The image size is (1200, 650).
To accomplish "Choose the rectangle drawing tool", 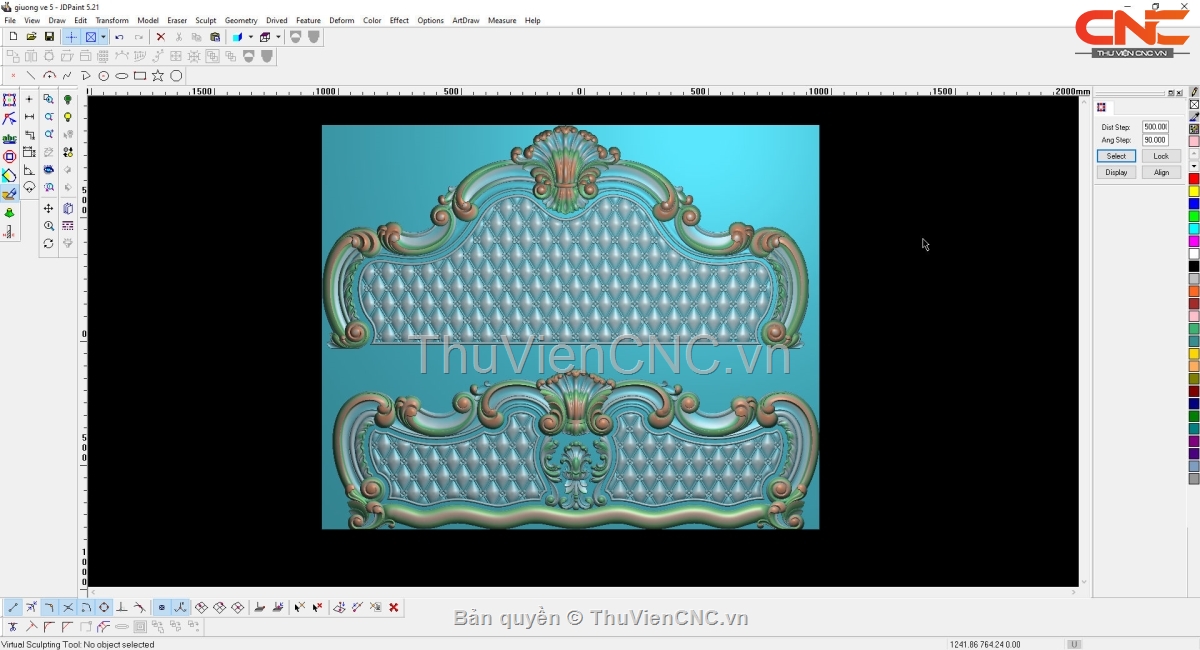I will tap(140, 76).
